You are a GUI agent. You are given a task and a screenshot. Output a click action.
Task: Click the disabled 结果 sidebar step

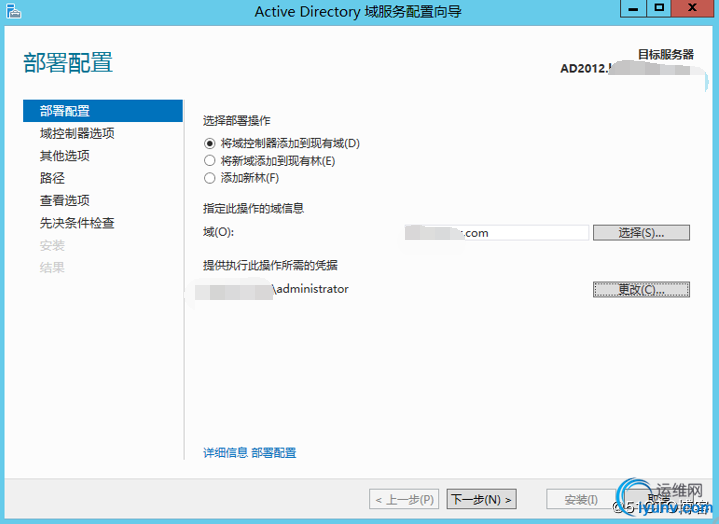coord(52,267)
